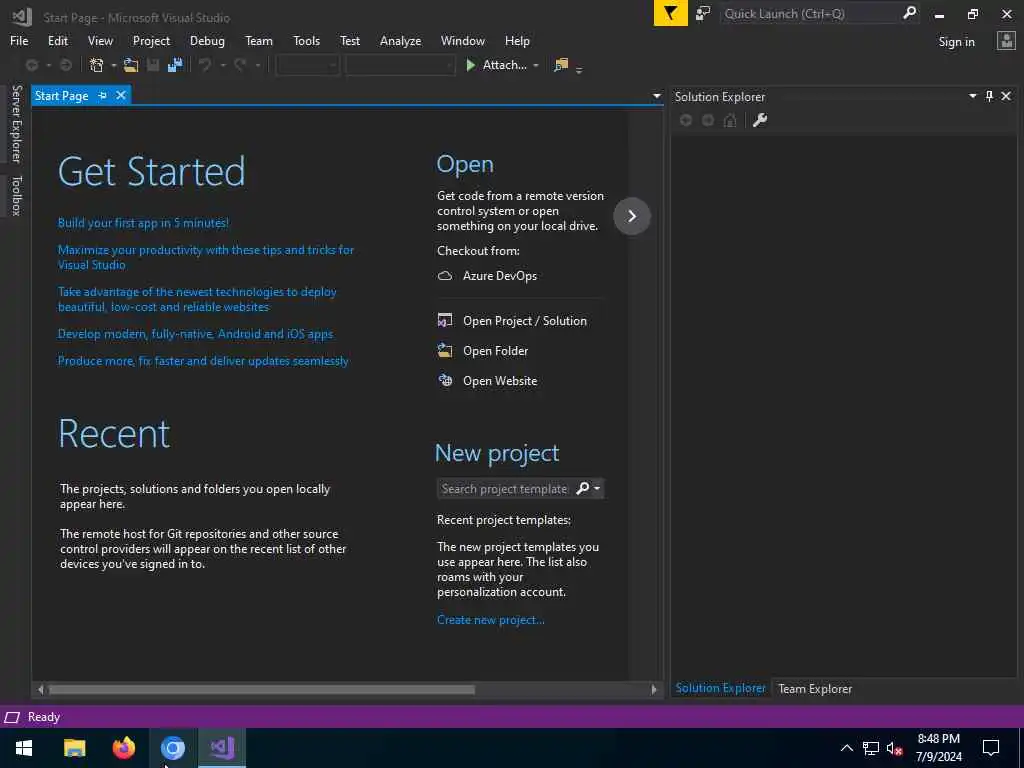Click the Start Page horizontal scrollbar thumb

(x=262, y=690)
